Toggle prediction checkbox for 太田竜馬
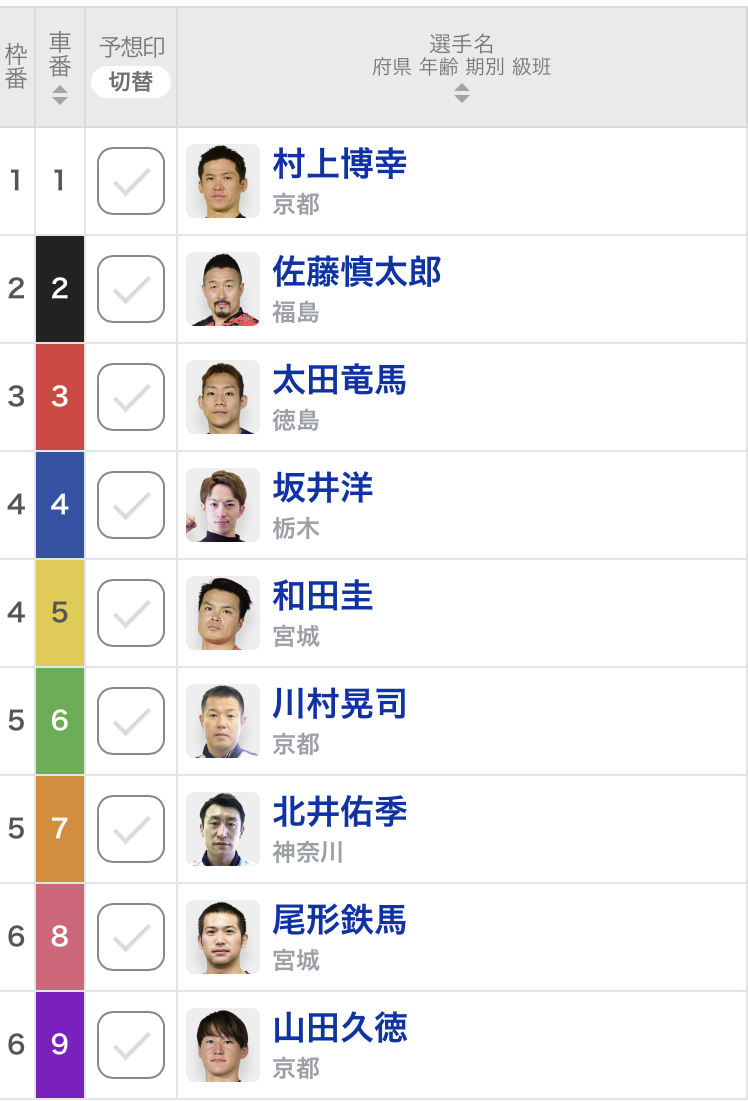The image size is (748, 1101). point(131,397)
